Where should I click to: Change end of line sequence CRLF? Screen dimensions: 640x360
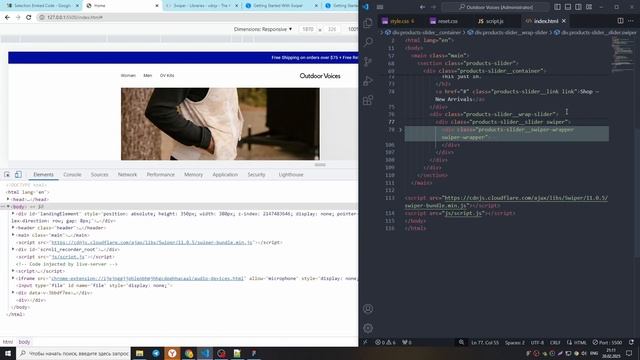[555, 342]
